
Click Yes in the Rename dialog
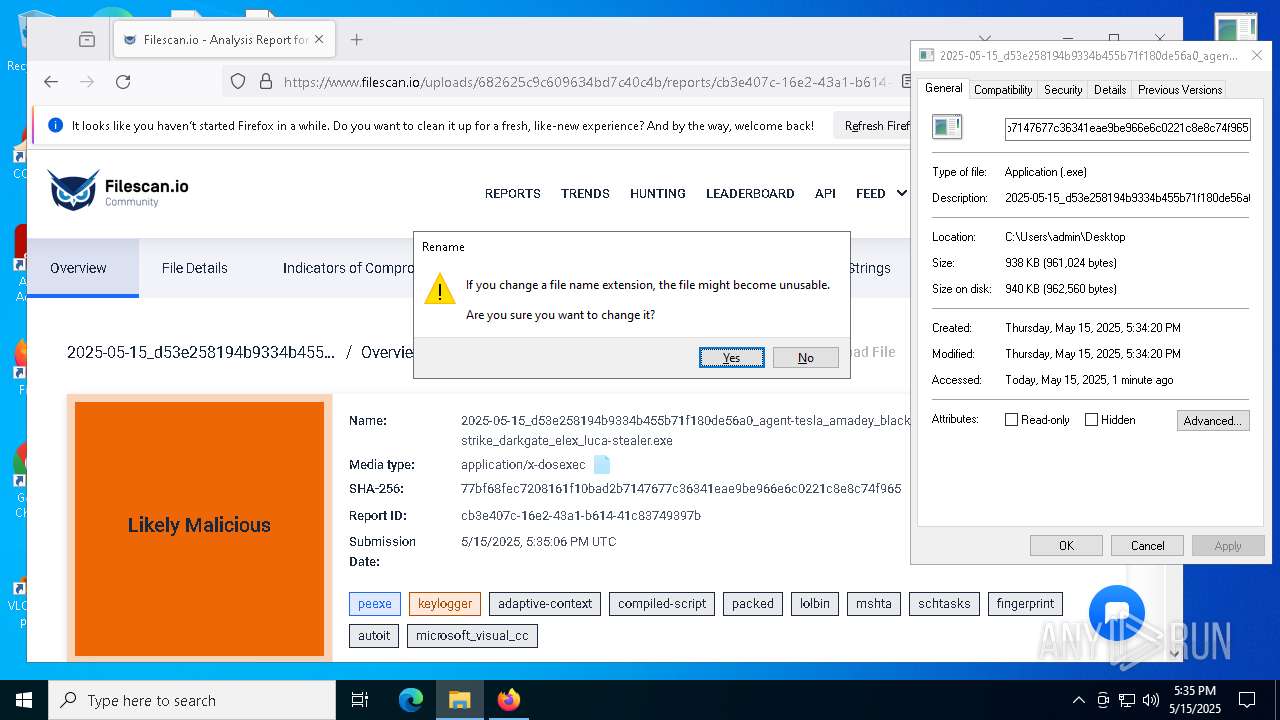tap(732, 358)
